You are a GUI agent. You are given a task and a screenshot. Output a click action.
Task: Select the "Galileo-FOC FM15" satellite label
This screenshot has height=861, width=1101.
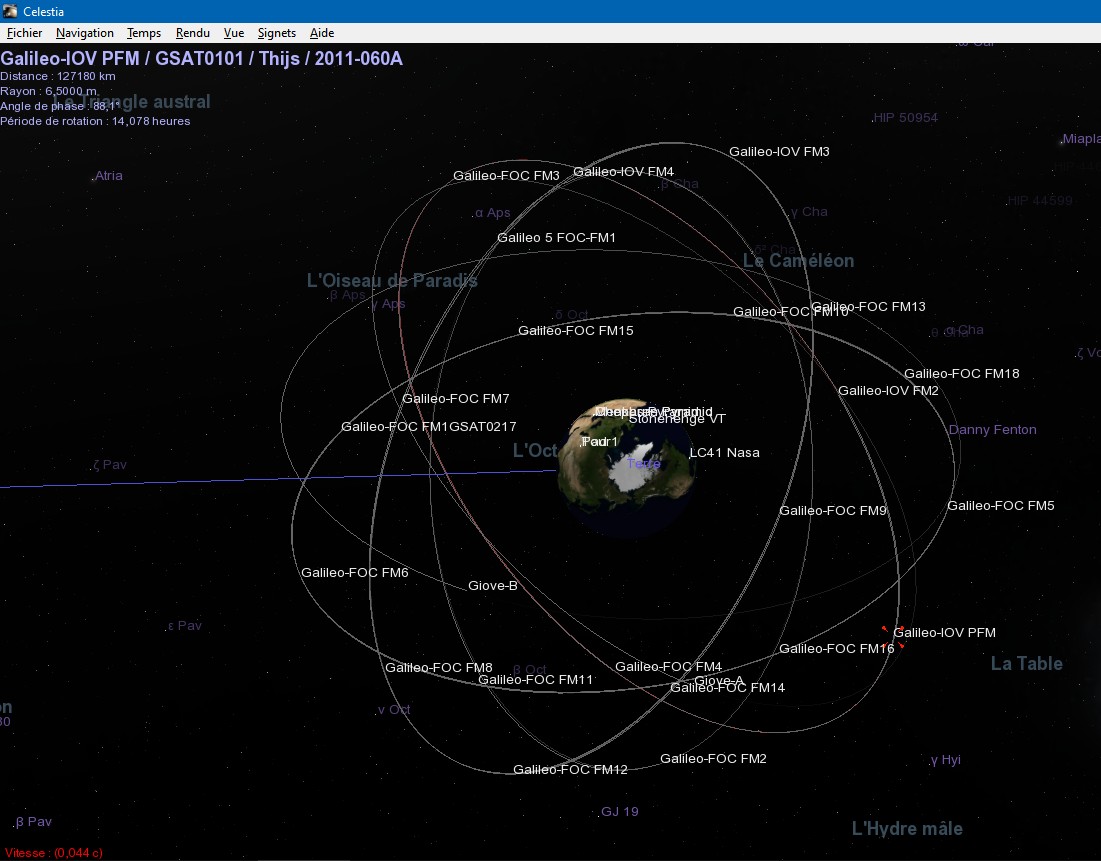(x=576, y=330)
